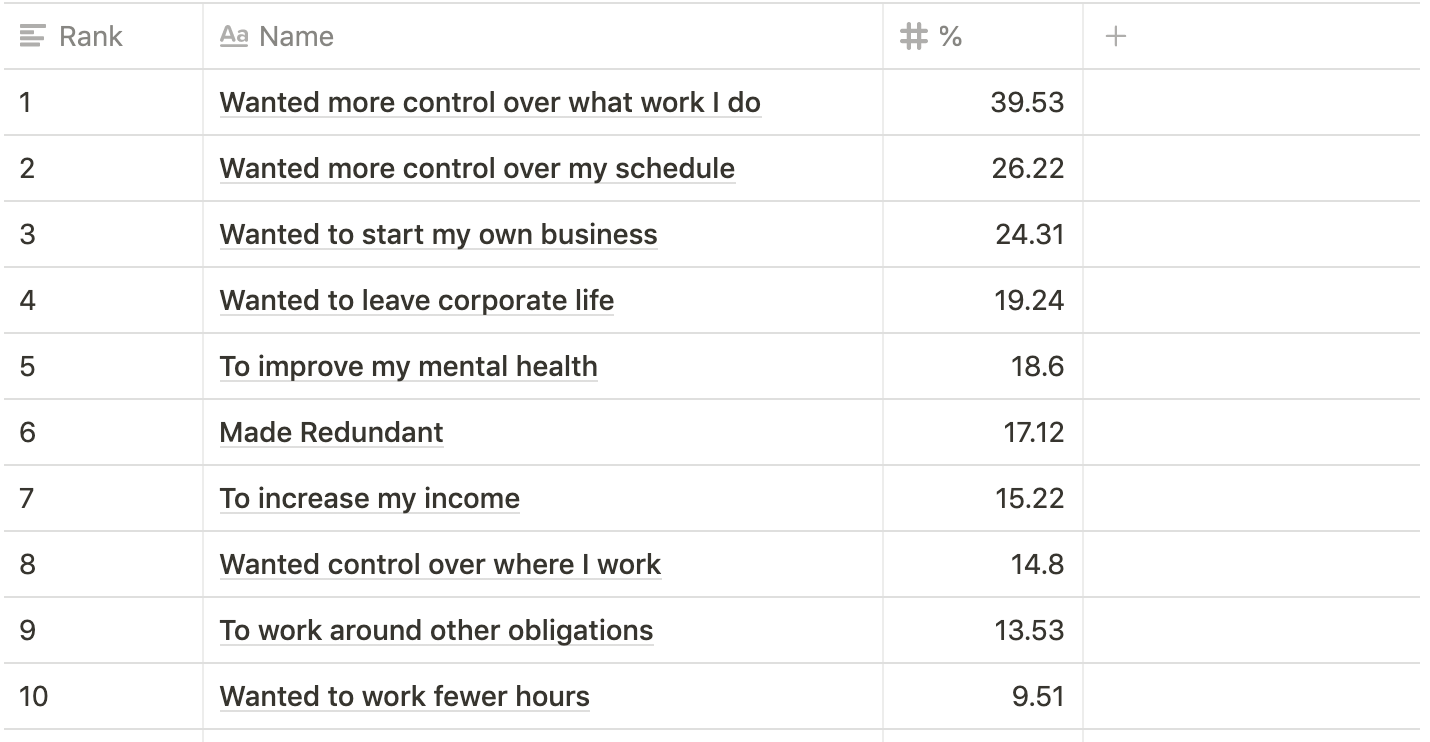Select the Rank cell containing 10

tap(103, 696)
